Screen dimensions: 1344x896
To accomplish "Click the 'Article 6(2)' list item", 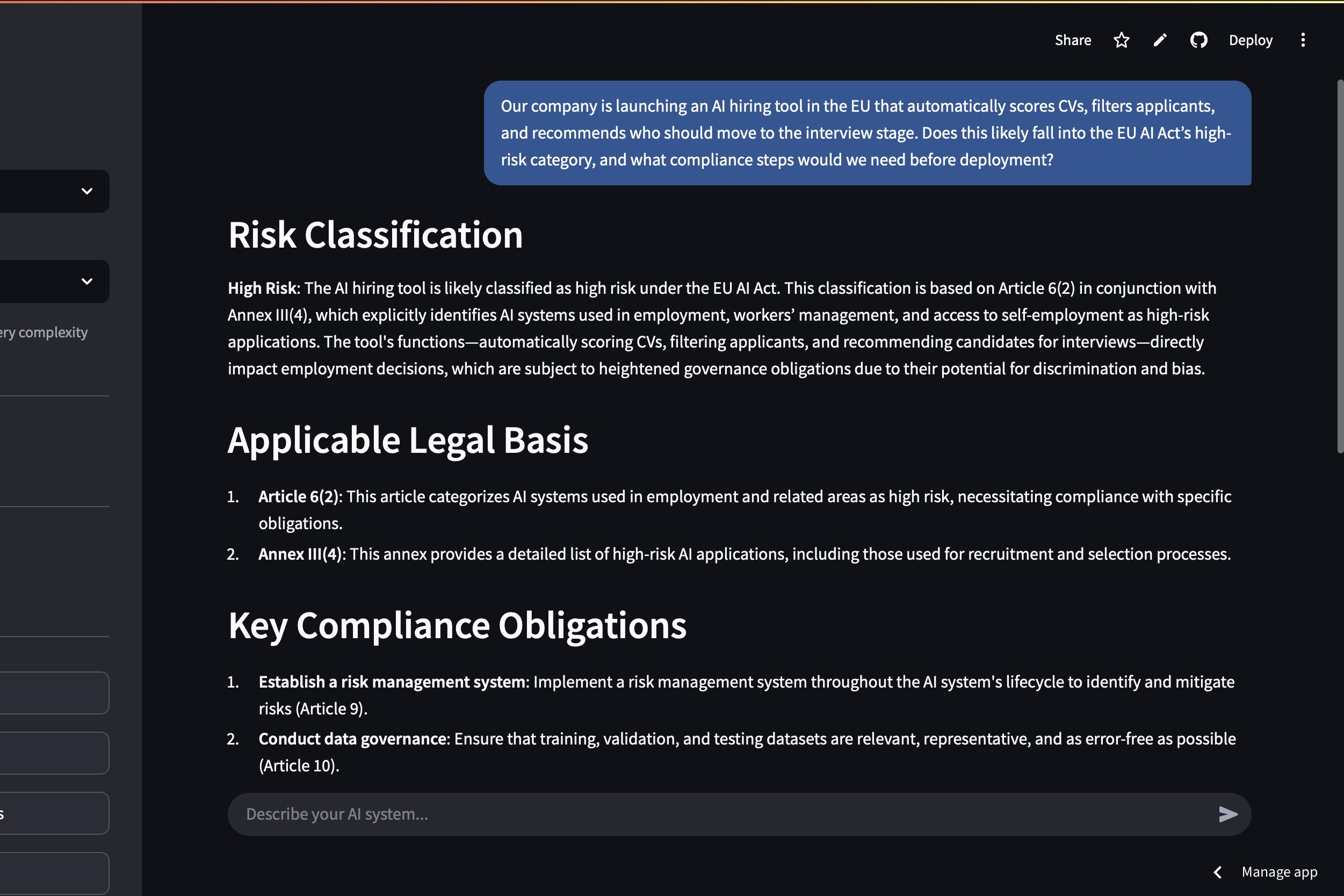I will pyautogui.click(x=745, y=510).
